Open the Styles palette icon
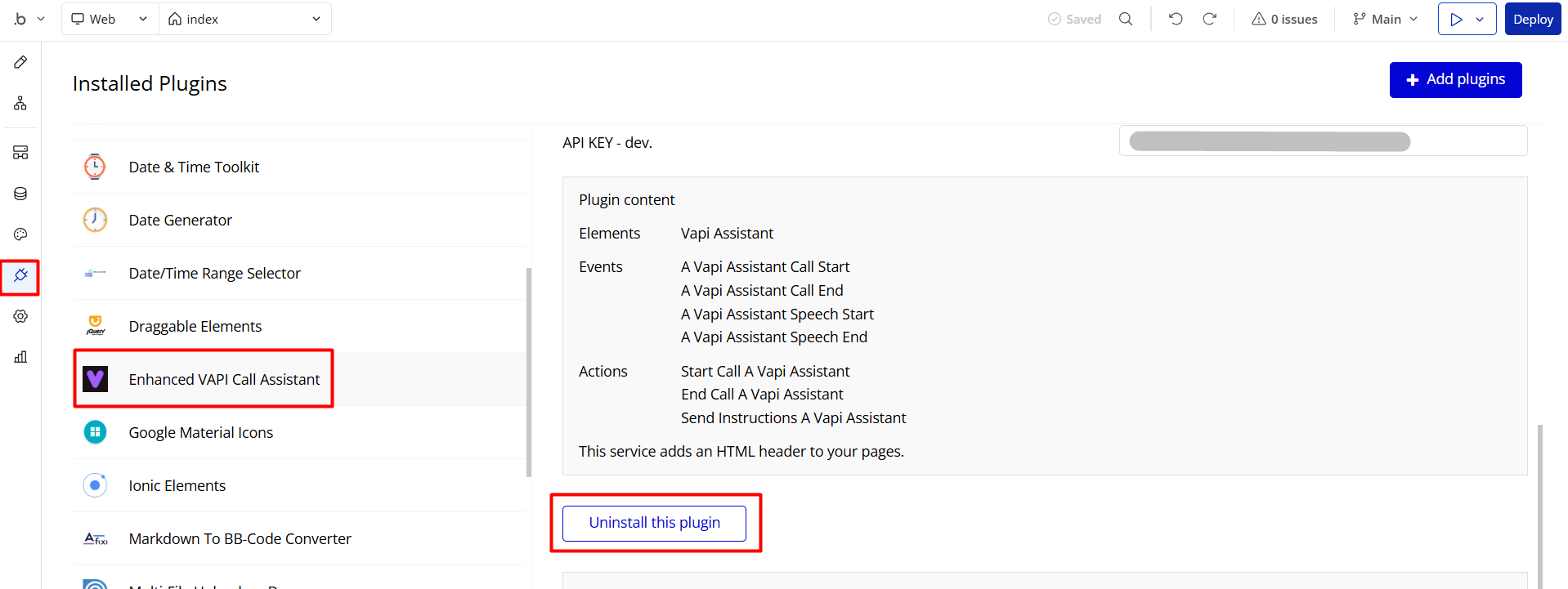Viewport: 1568px width, 589px height. tap(20, 234)
